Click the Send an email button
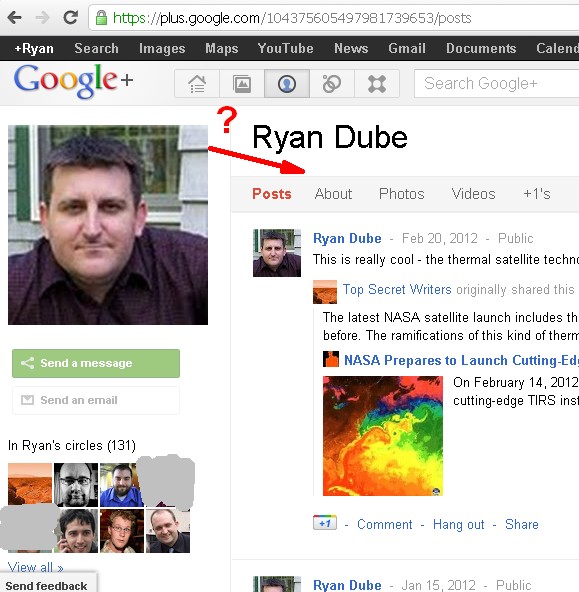579x592 pixels. tap(96, 400)
